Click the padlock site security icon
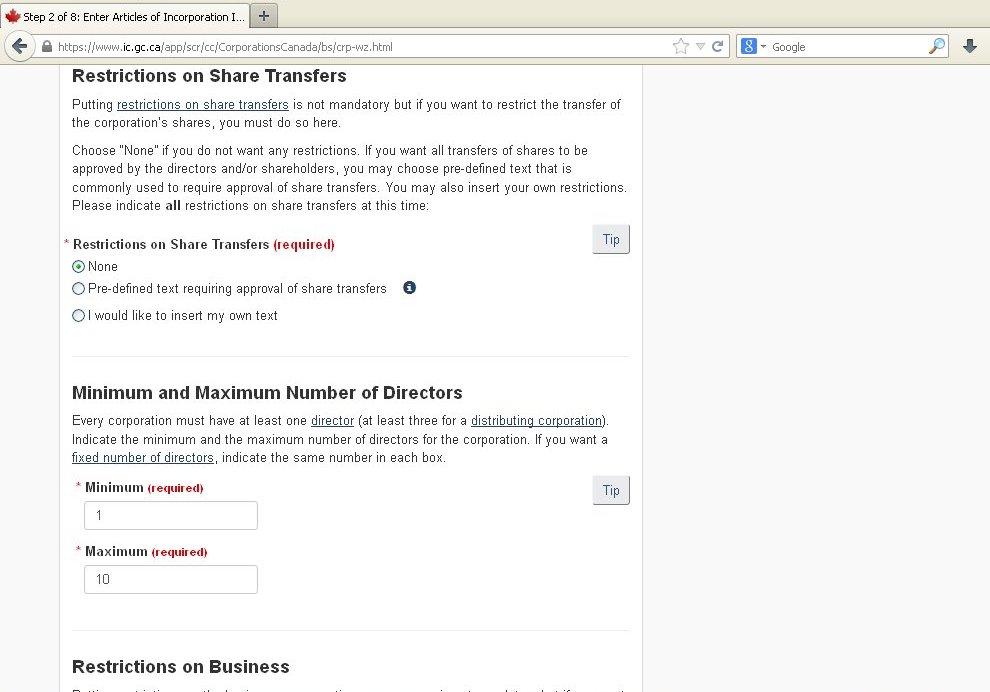The width and height of the screenshot is (990, 692). (46, 47)
